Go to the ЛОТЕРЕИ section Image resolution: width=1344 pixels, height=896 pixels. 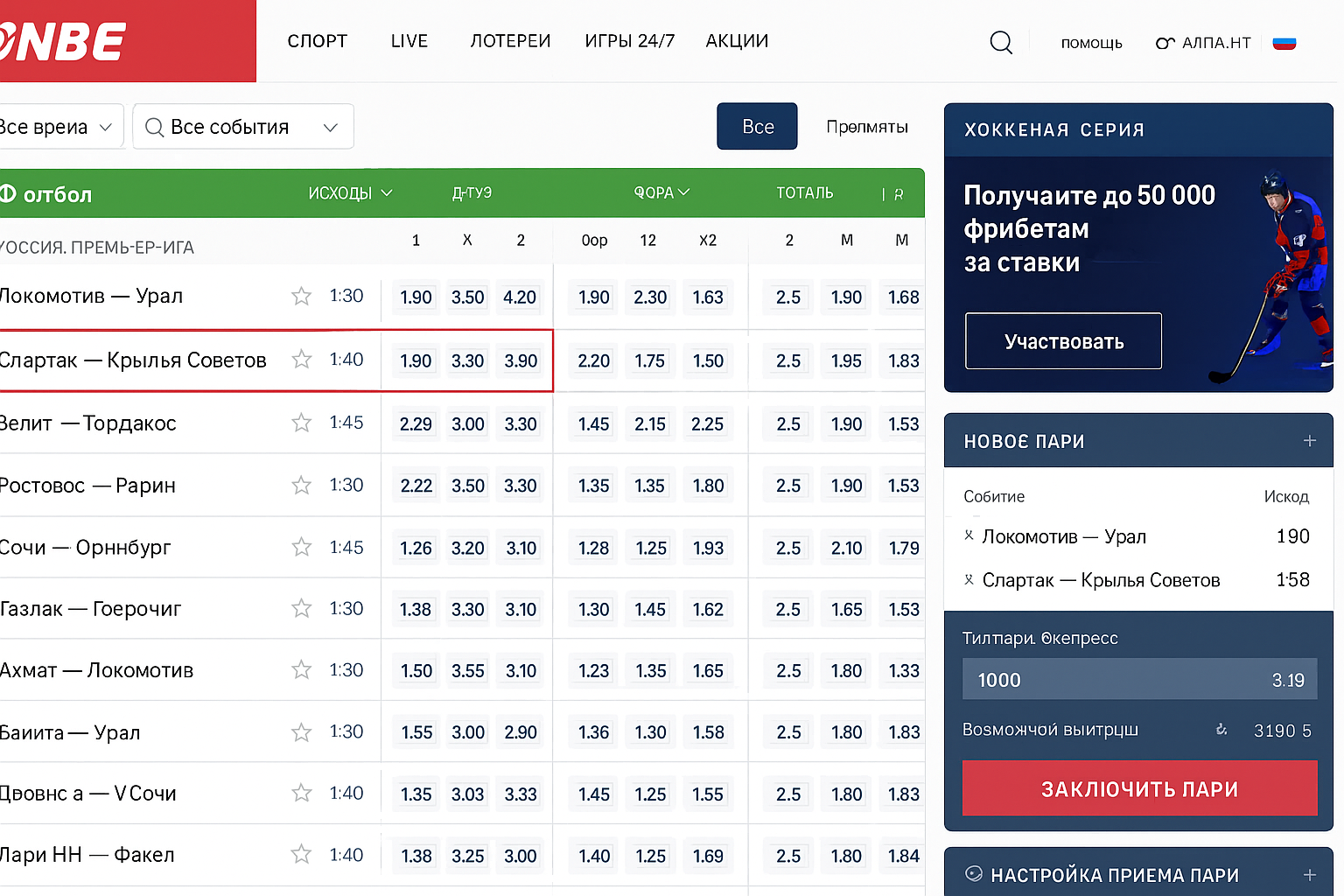pos(510,41)
